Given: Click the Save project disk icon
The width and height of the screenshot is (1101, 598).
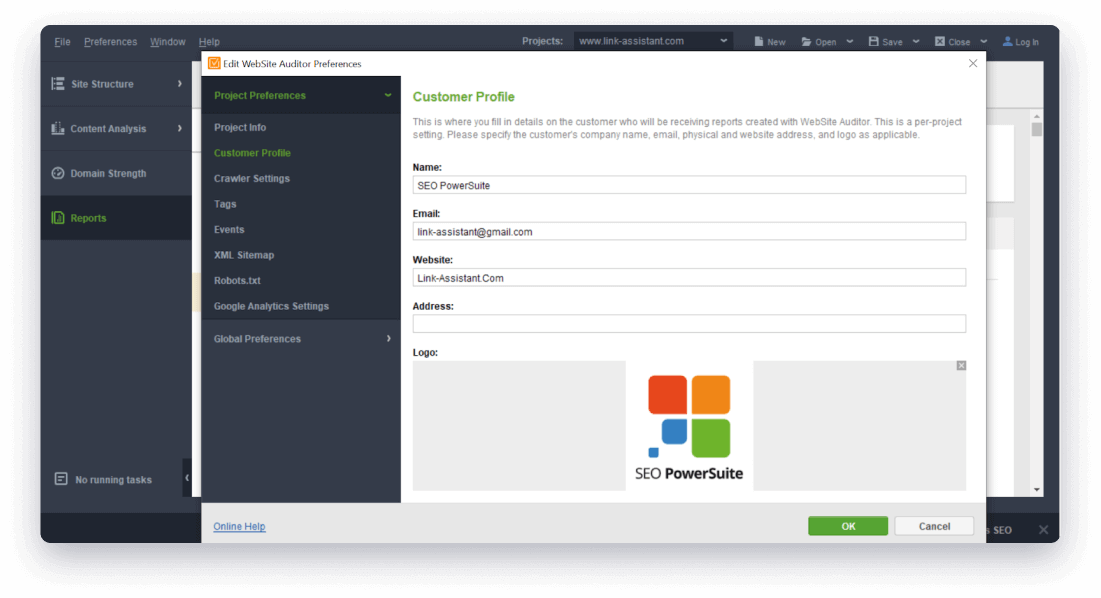Looking at the screenshot, I should click(873, 42).
